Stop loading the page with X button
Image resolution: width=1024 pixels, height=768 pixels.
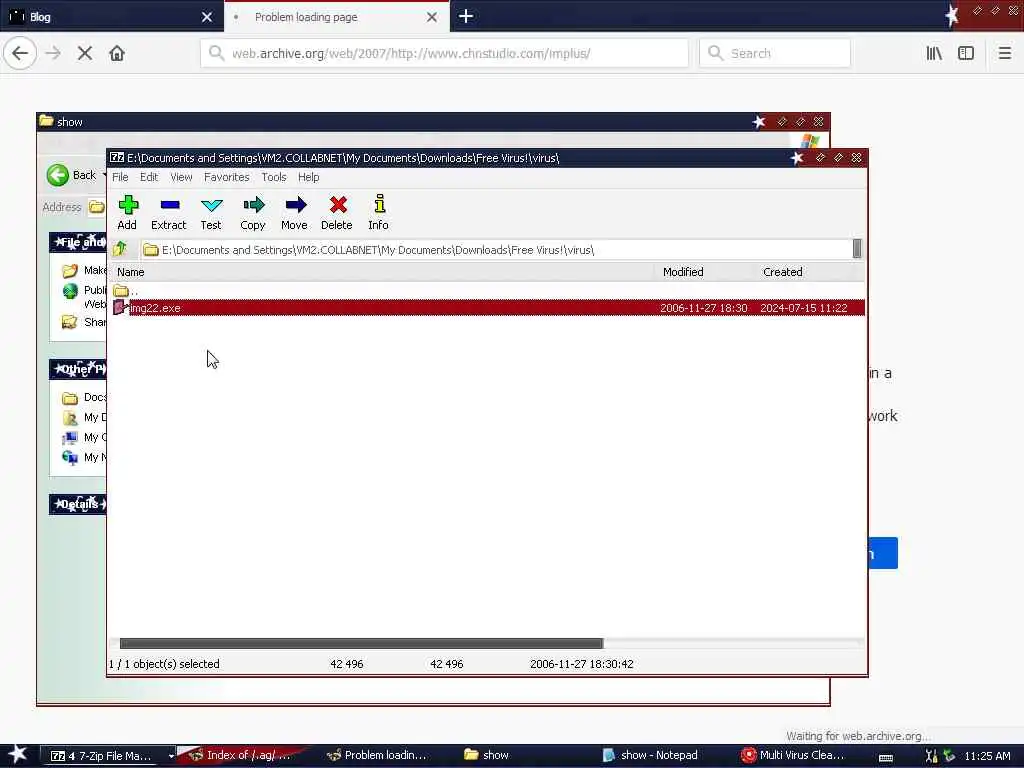coord(84,53)
